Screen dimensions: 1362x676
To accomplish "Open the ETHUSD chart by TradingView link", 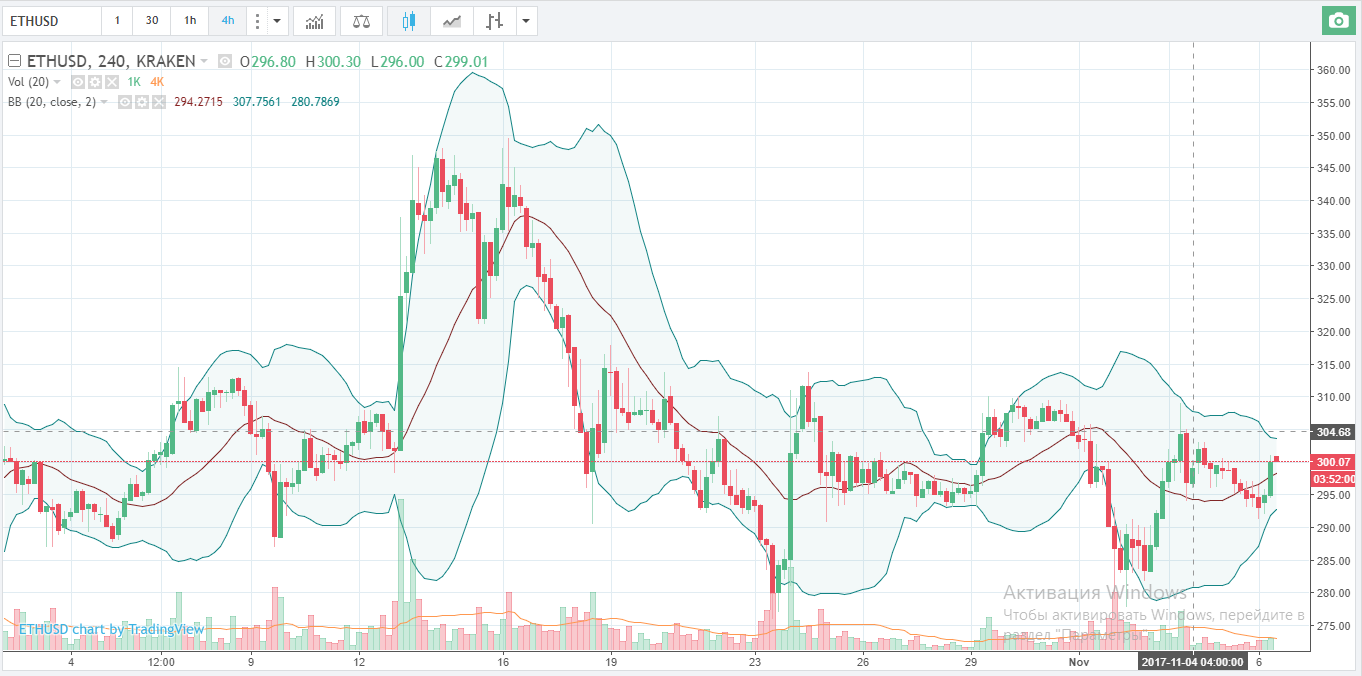I will [x=111, y=629].
